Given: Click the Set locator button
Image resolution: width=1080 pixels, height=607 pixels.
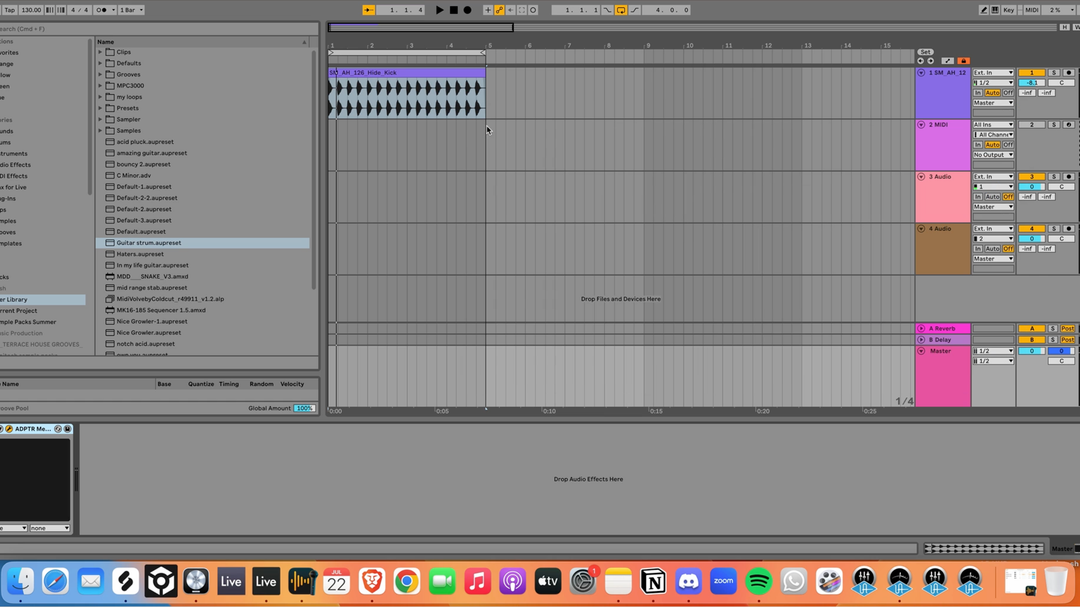Looking at the screenshot, I should 925,52.
